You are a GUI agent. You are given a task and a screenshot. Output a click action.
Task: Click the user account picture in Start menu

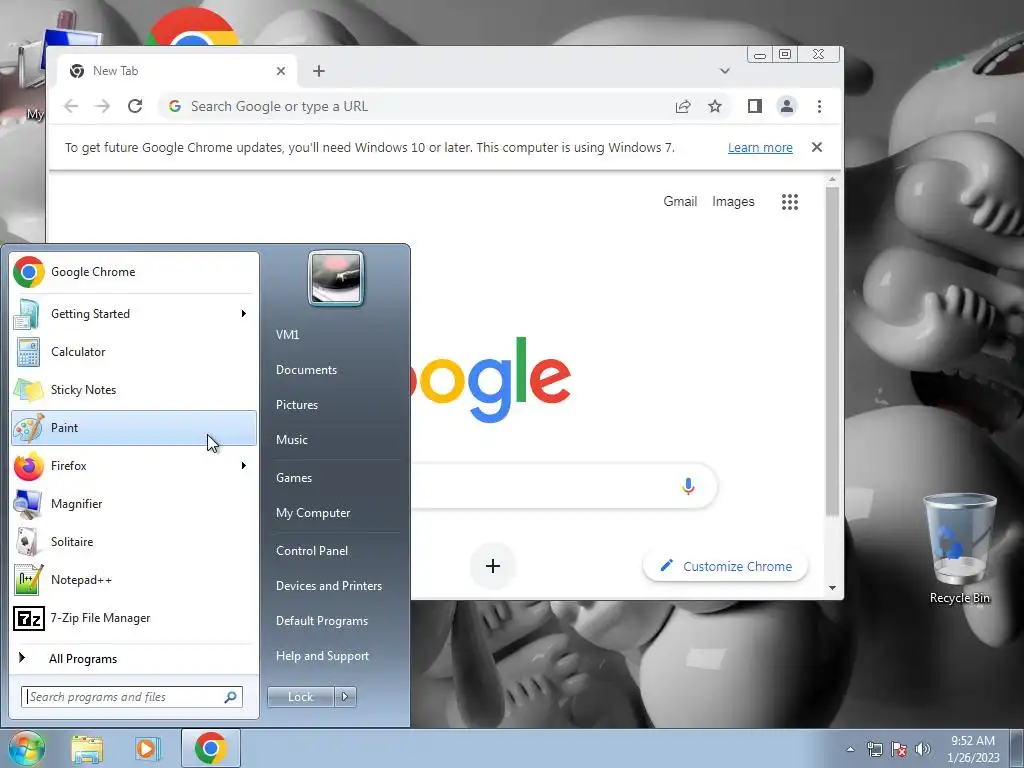[x=336, y=278]
